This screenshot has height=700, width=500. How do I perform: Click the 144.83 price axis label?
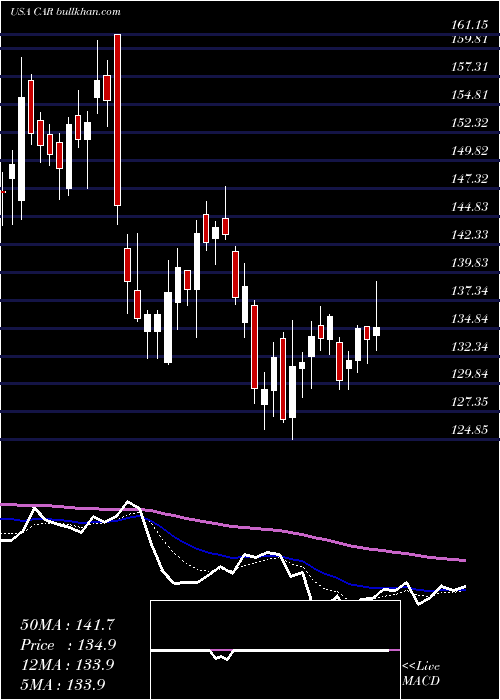469,207
